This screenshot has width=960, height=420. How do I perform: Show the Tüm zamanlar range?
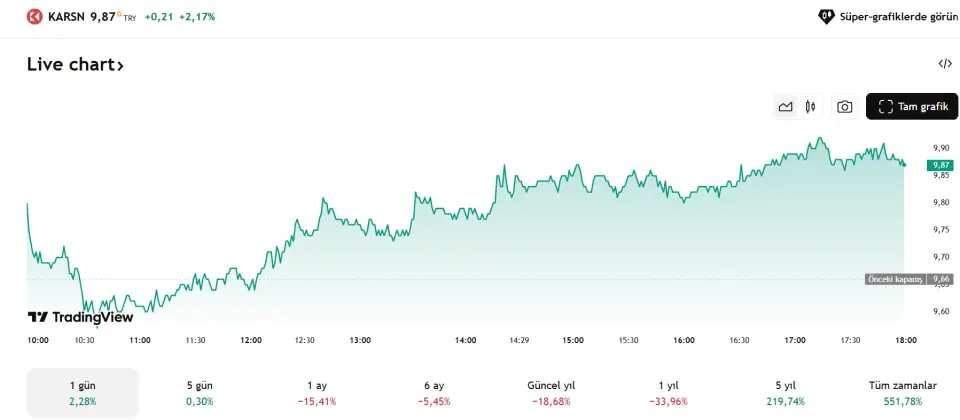(x=903, y=393)
